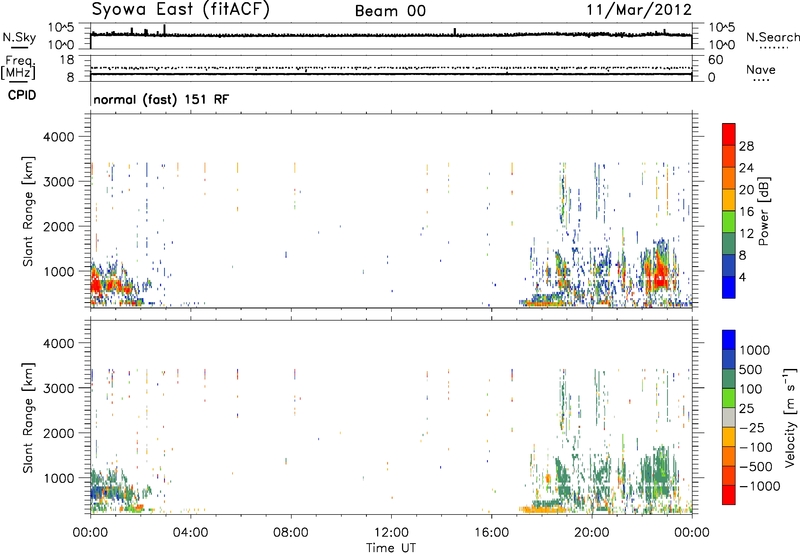This screenshot has height=554, width=800.
Task: Click the text "normal (fast) 151 RF"
Action: (x=161, y=99)
